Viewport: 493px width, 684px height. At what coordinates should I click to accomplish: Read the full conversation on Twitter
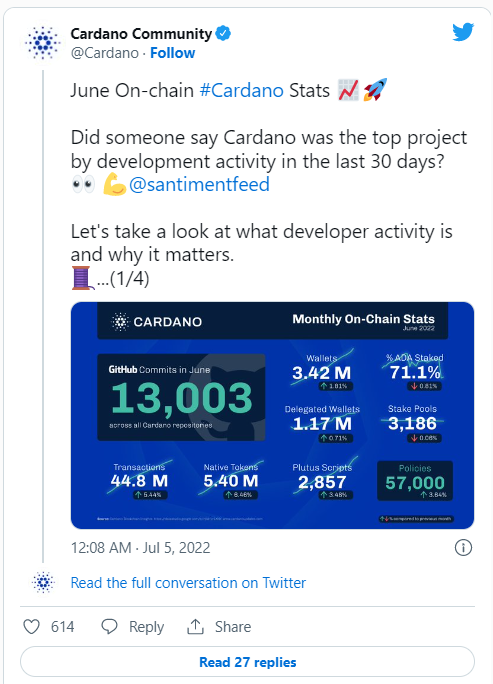[x=188, y=583]
